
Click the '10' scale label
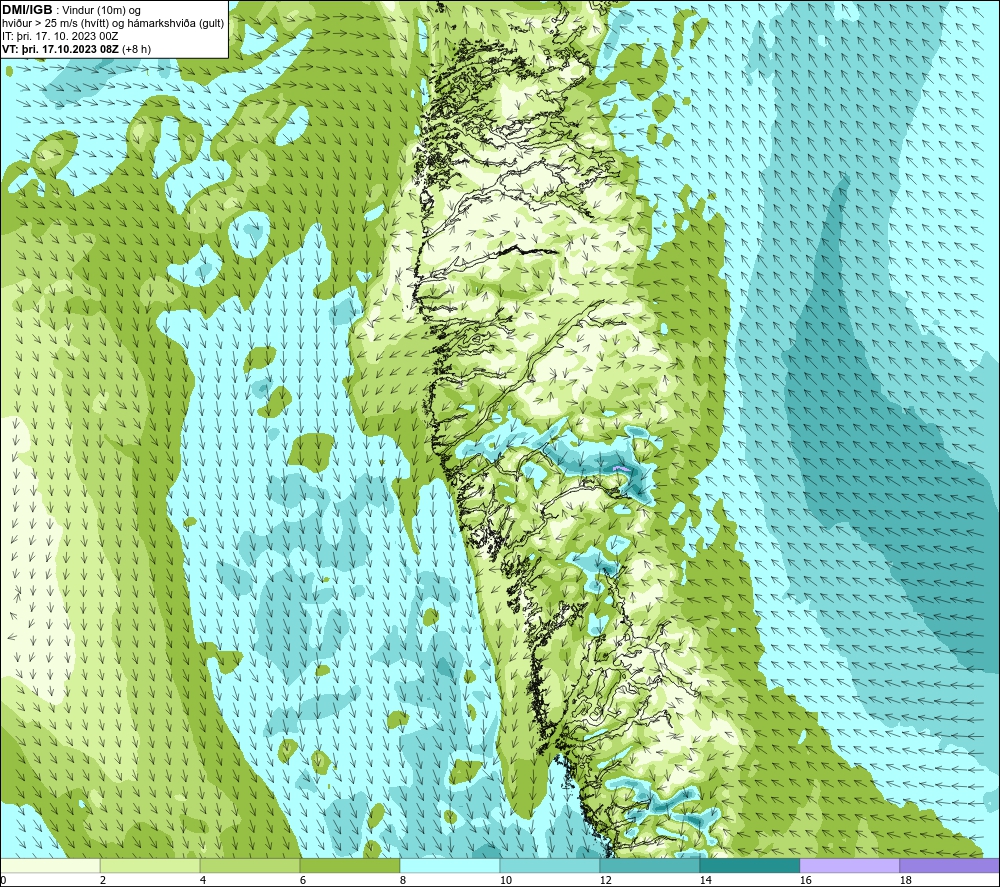506,880
